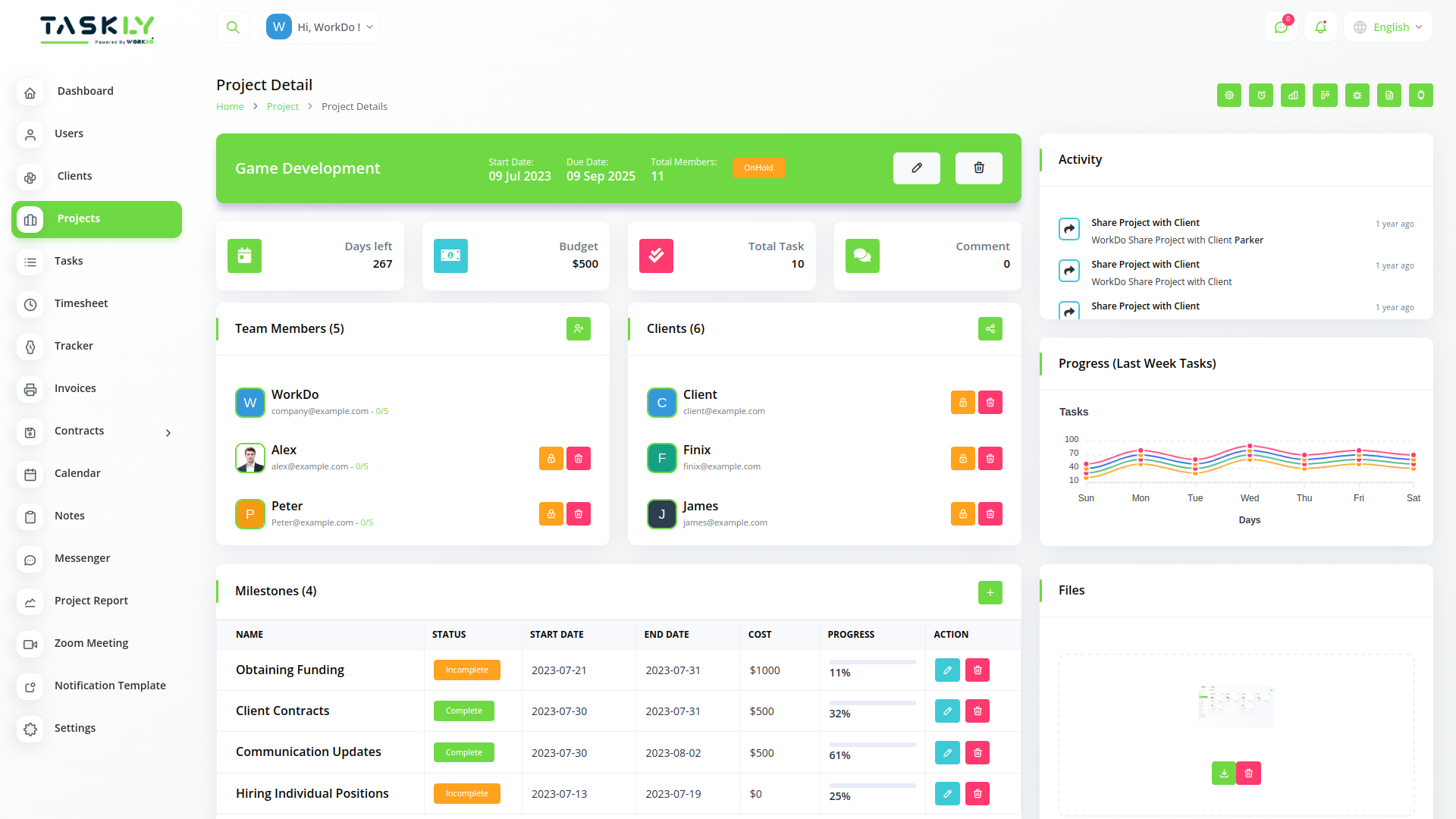
Task: Add a team member with the invite icon
Action: [579, 328]
